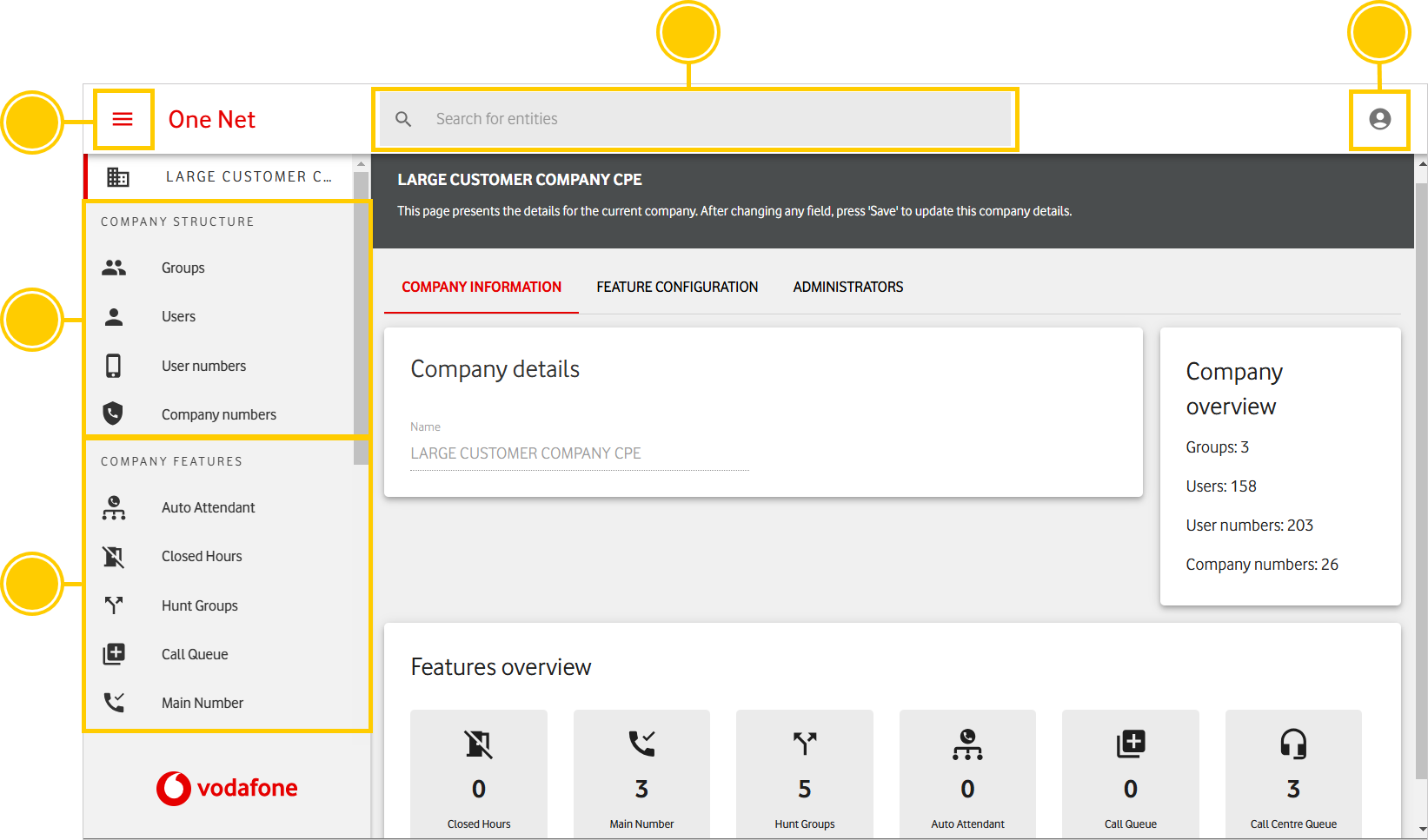Open the Call Centre Queue feature card

1292,773
